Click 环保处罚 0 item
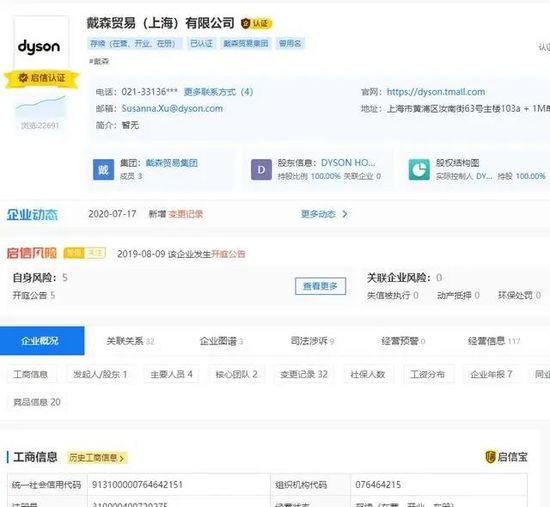The height and width of the screenshot is (507, 550). click(x=519, y=295)
